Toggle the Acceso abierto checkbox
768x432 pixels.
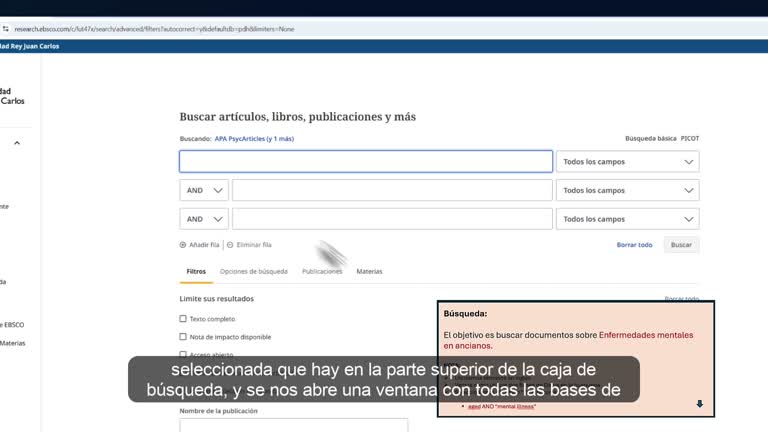coord(183,354)
